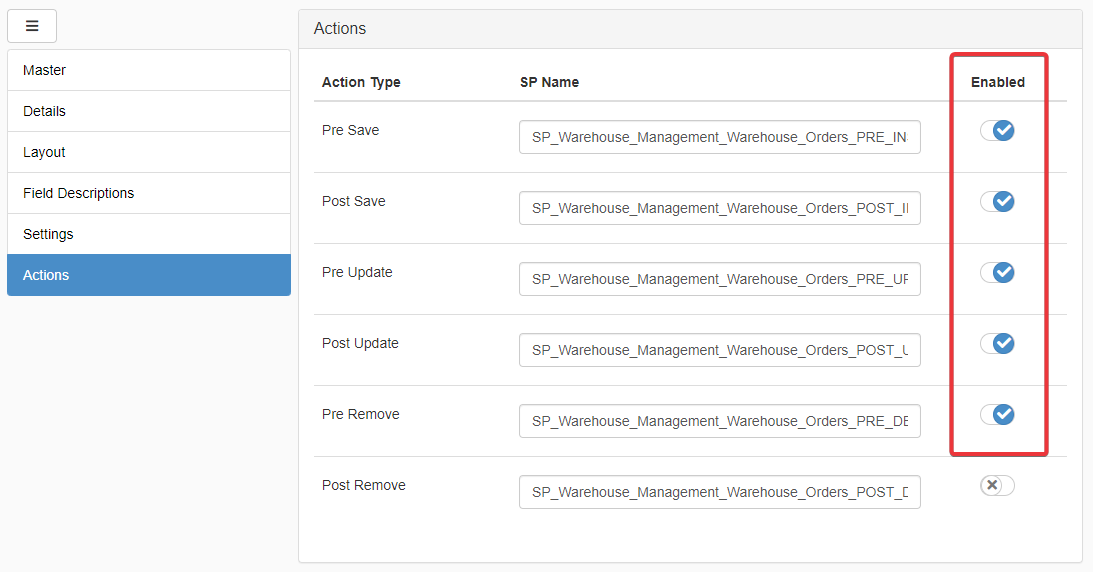Open the Settings section

coord(148,234)
